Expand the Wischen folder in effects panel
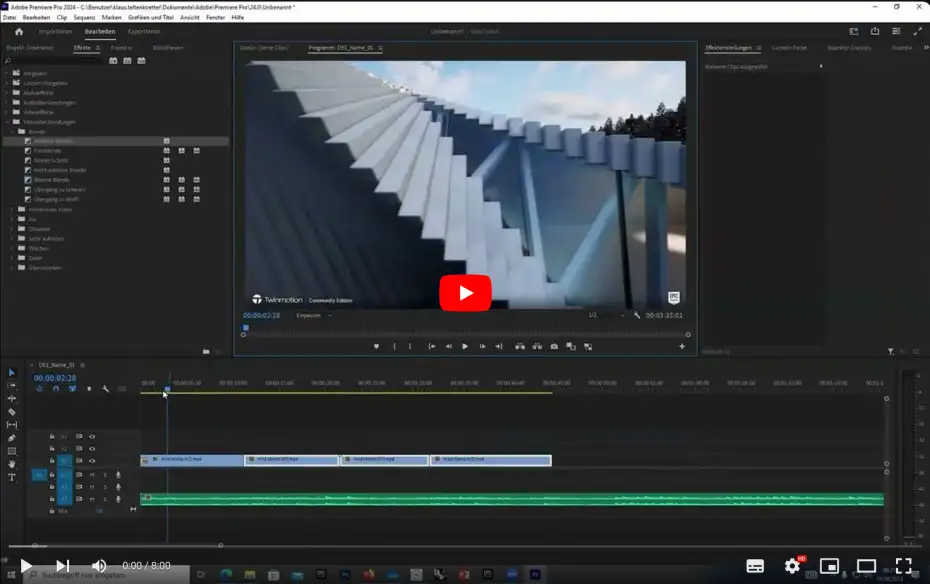This screenshot has width=930, height=584. click(x=12, y=247)
